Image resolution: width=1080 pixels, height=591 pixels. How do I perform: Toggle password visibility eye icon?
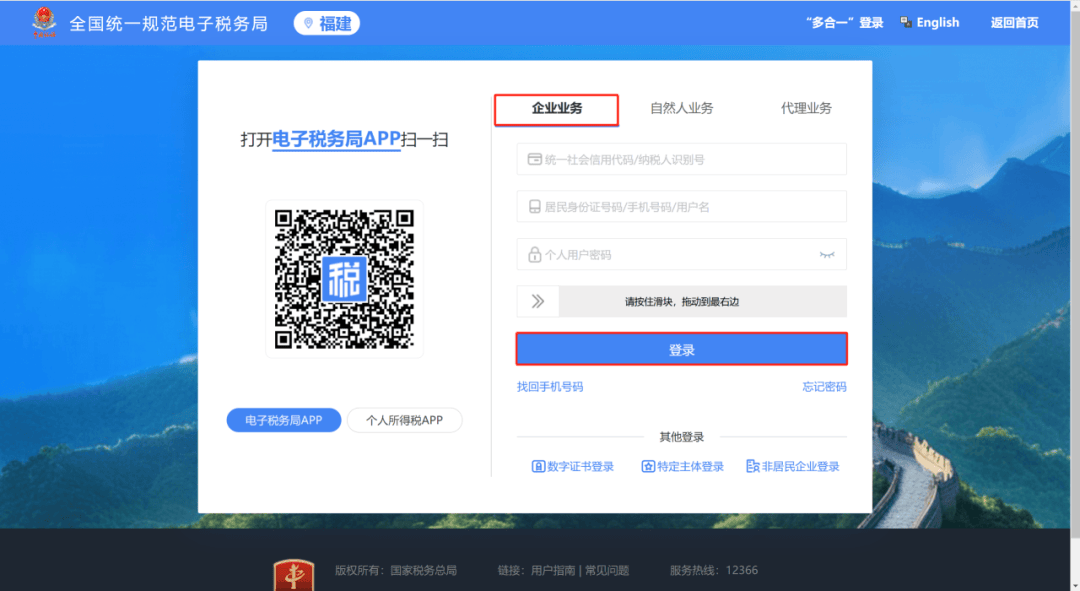pos(827,255)
